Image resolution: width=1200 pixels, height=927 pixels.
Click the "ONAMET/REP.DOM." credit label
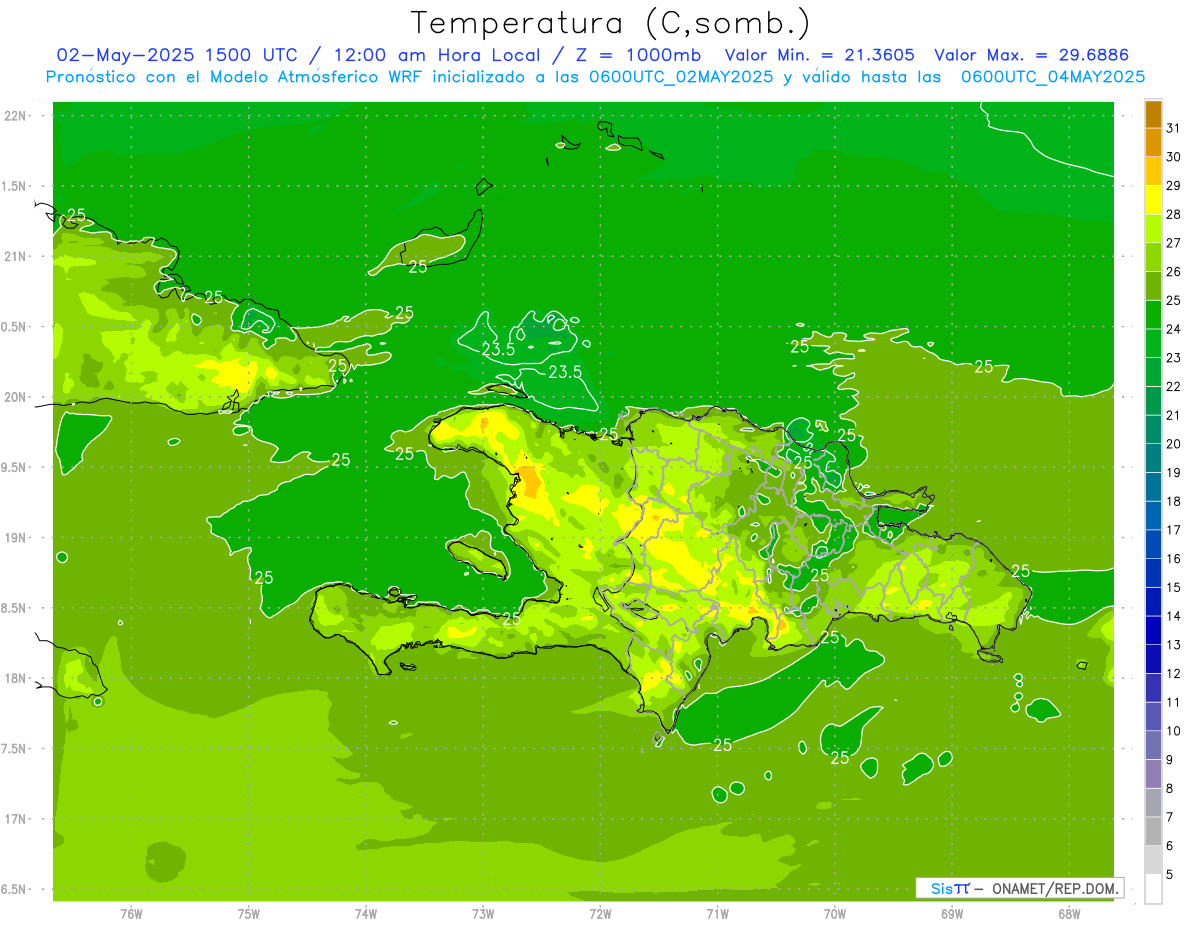click(x=1055, y=888)
